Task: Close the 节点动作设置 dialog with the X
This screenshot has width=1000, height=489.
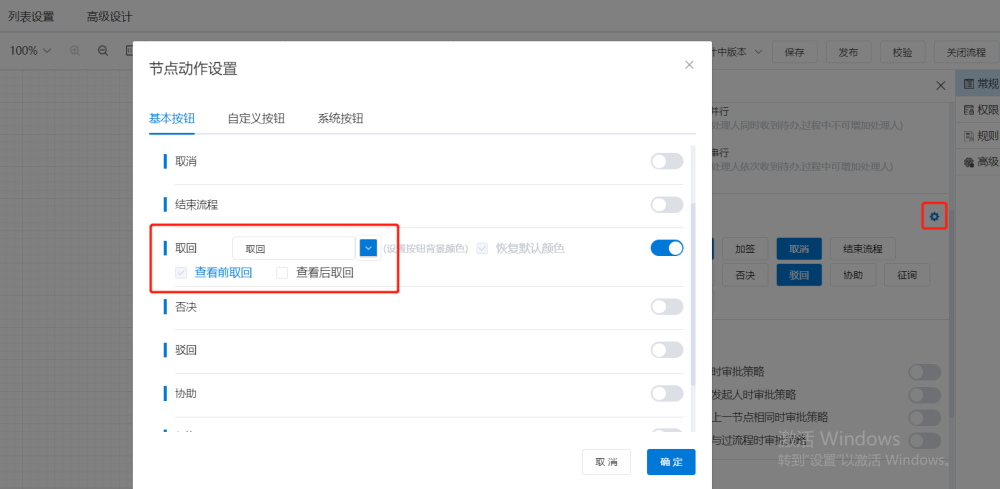Action: tap(689, 65)
